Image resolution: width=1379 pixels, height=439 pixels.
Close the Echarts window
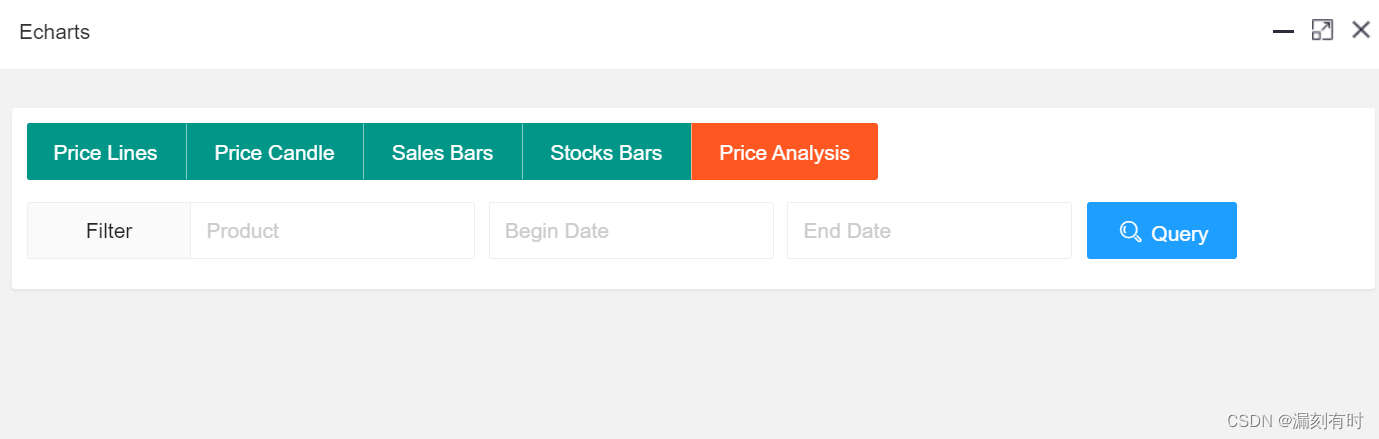coord(1361,30)
